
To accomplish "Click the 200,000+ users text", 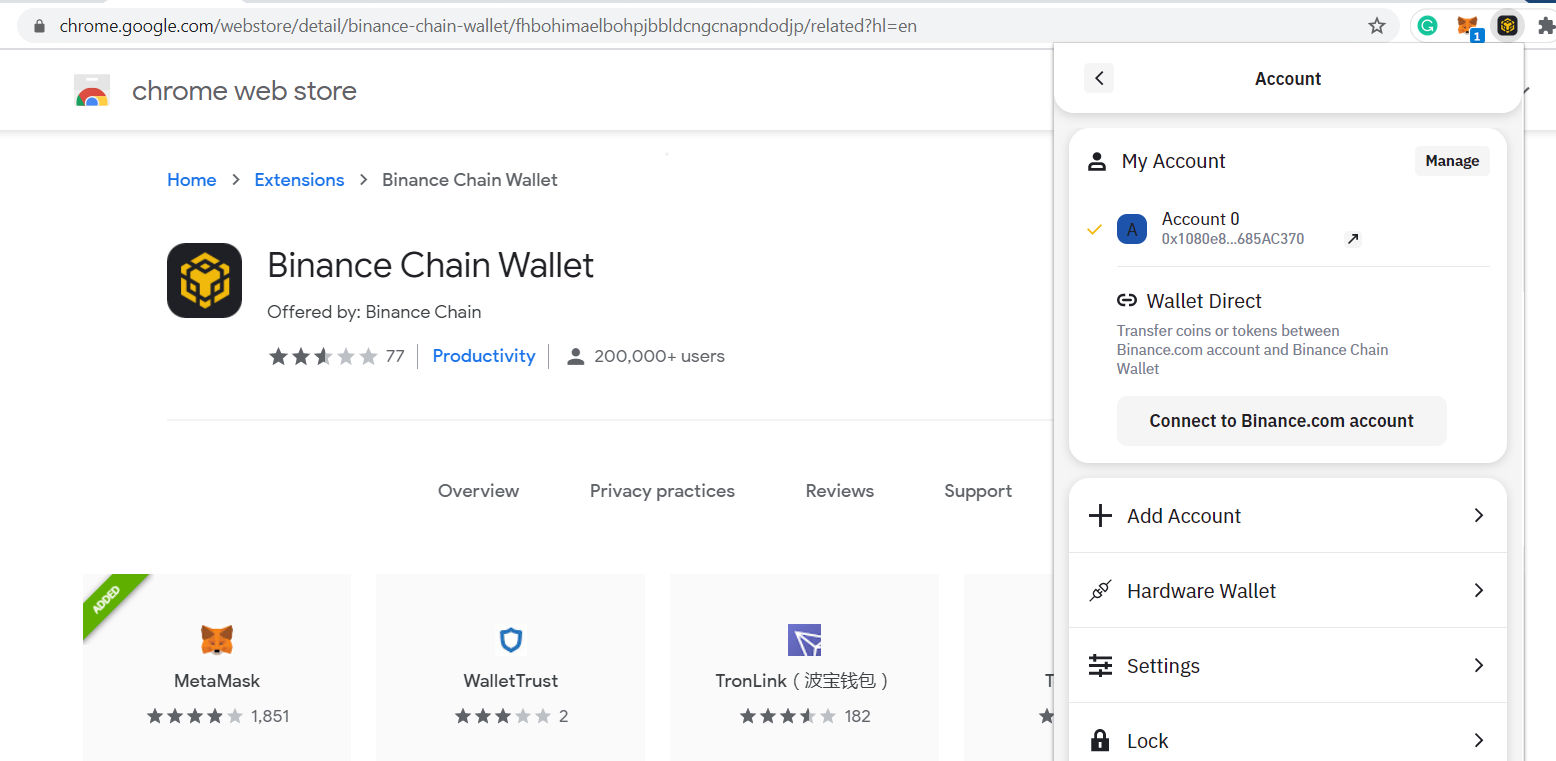I will pyautogui.click(x=659, y=356).
